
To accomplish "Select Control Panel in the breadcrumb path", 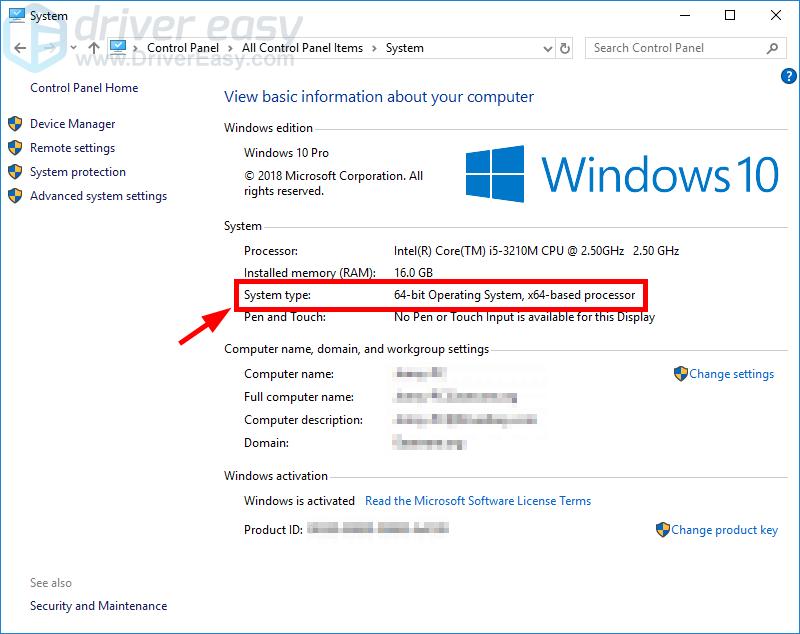I will (x=183, y=48).
